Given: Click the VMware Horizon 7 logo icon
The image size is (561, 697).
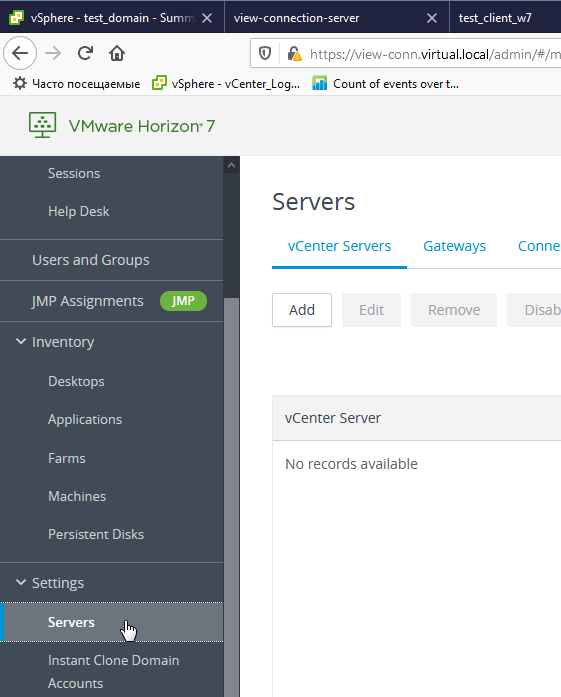Looking at the screenshot, I should (43, 125).
